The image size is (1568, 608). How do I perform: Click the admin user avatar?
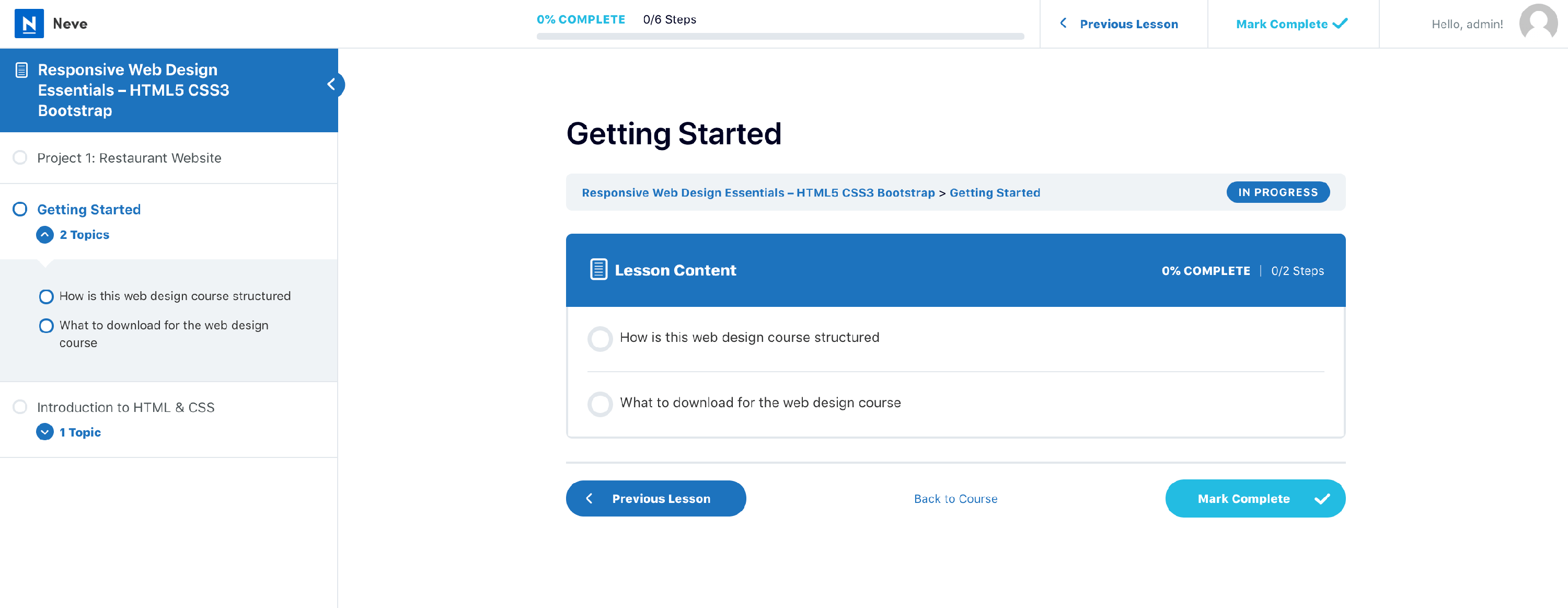tap(1538, 24)
